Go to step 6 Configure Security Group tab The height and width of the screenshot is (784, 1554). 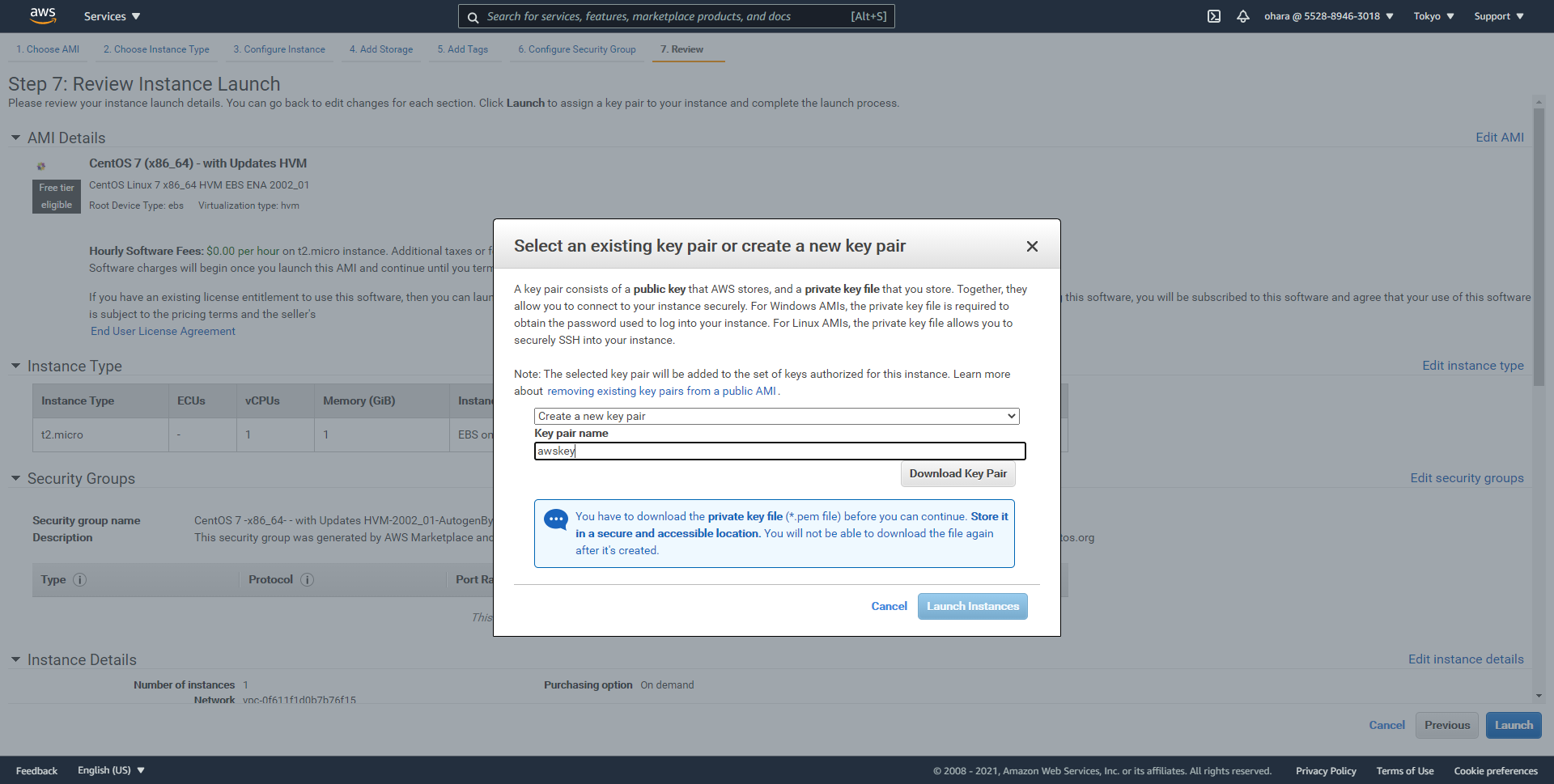tap(577, 49)
